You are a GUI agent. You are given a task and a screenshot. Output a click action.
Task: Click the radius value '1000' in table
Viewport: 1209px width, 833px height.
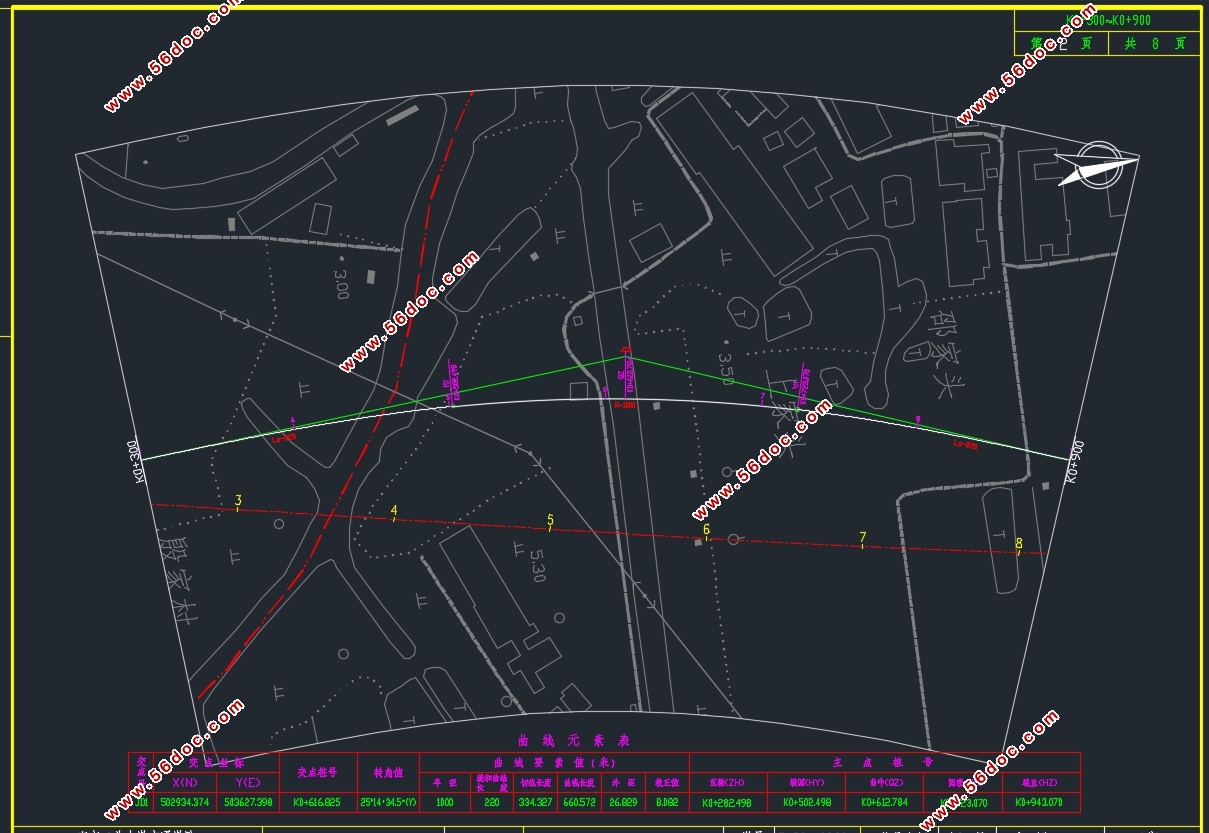(x=445, y=802)
